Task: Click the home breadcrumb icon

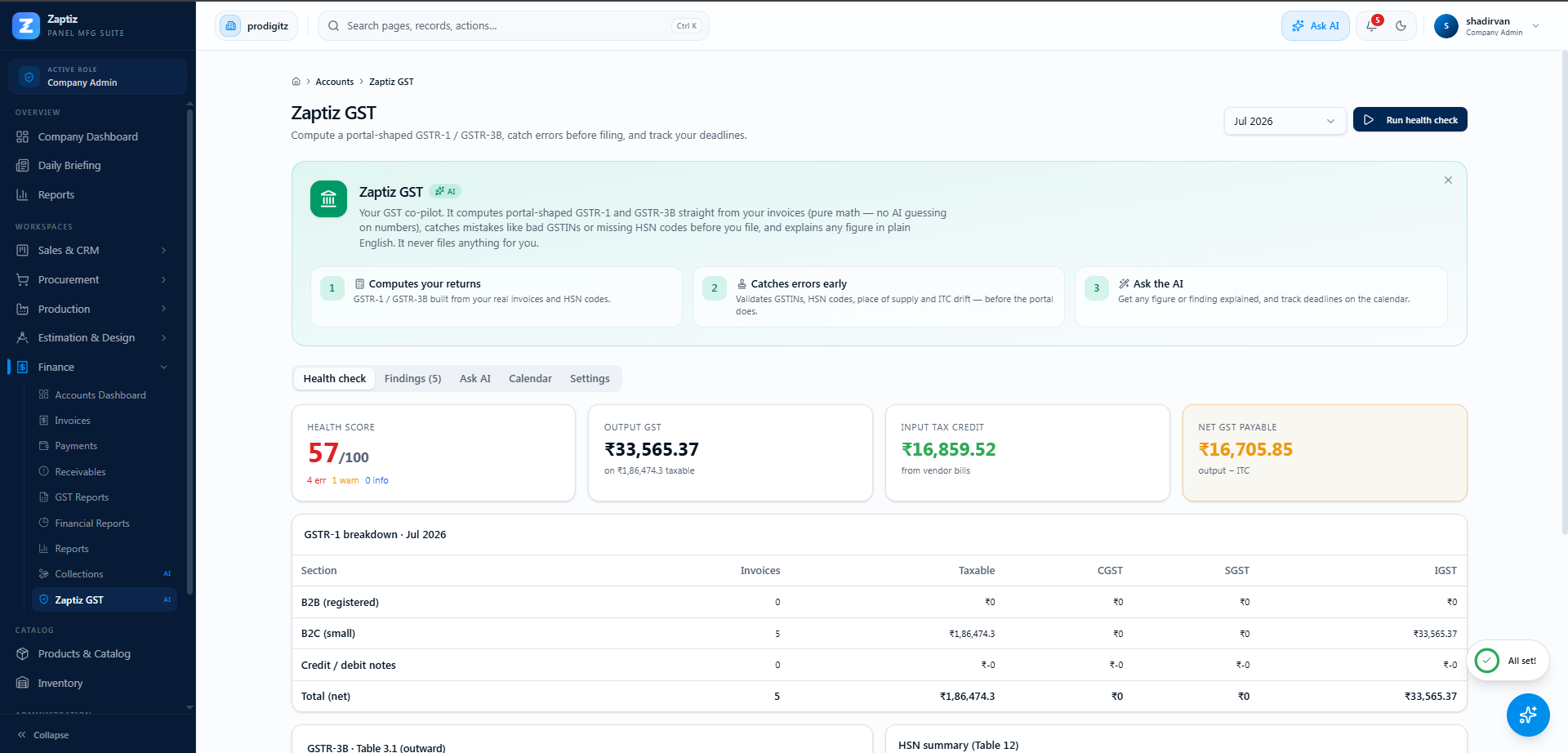Action: (x=296, y=82)
